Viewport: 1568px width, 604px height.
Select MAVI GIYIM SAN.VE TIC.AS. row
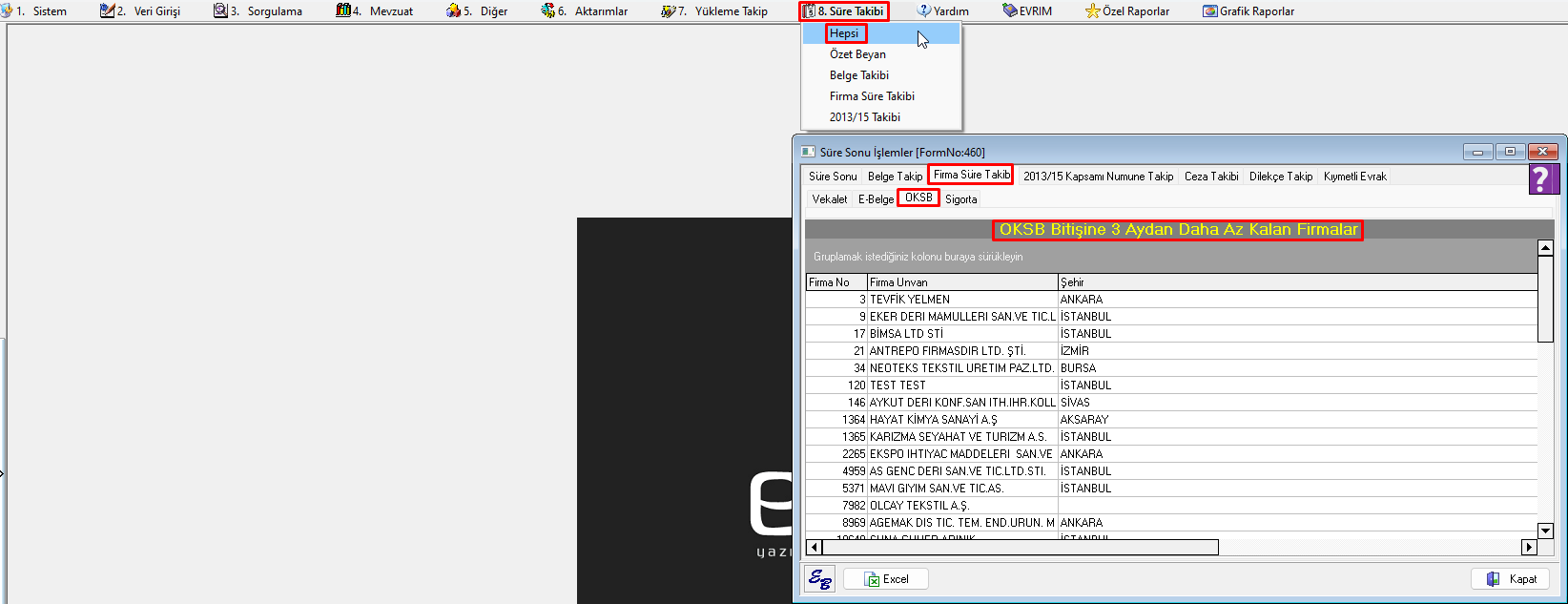[1171, 489]
